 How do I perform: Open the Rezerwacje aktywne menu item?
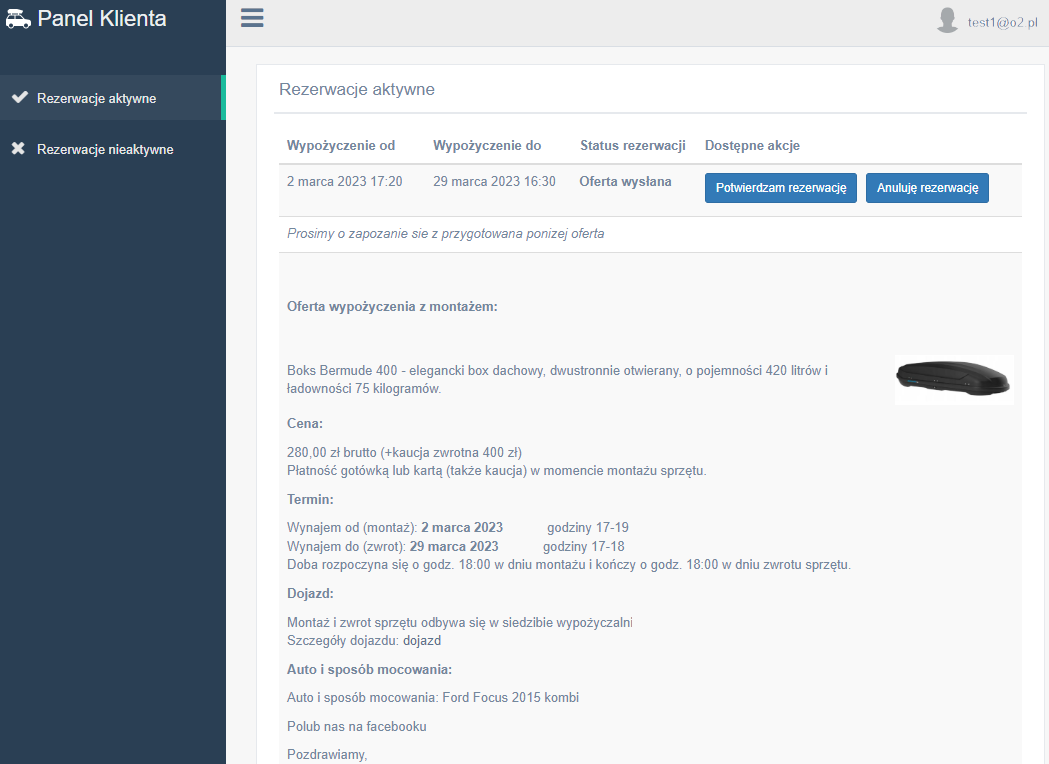pyautogui.click(x=96, y=98)
